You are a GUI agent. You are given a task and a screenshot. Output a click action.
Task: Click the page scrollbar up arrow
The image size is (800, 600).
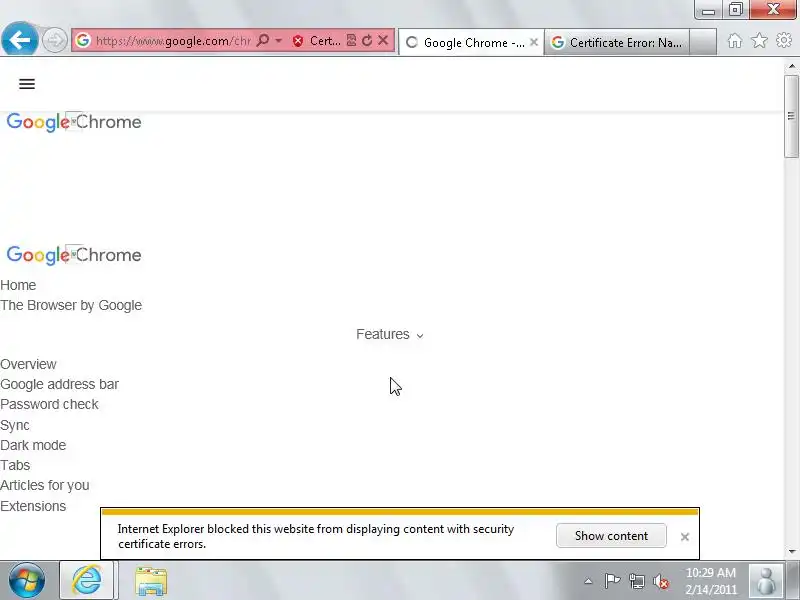[792, 66]
